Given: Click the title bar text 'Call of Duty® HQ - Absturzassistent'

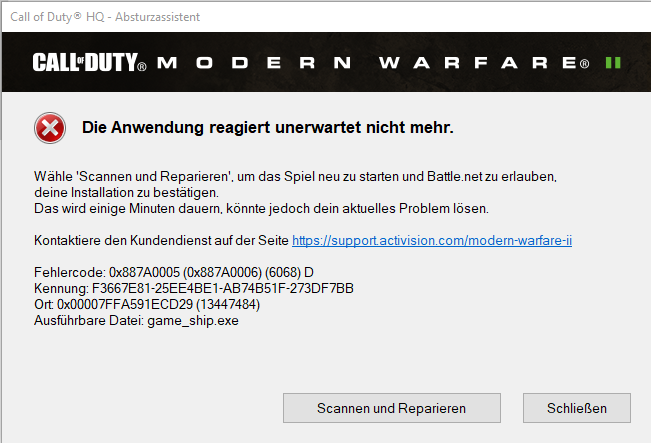Looking at the screenshot, I should (x=105, y=17).
